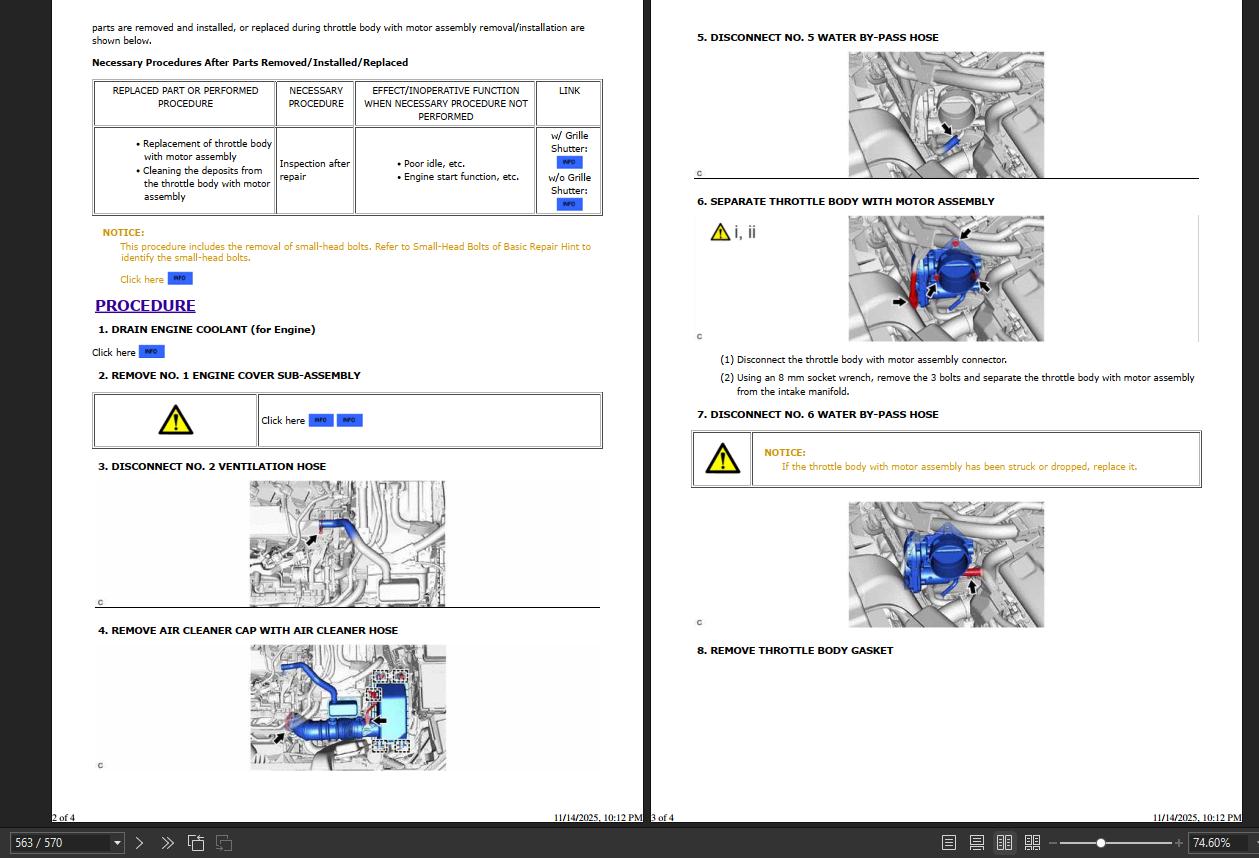The height and width of the screenshot is (858, 1259).
Task: Open first INFO link in engine cover table
Action: coord(321,420)
